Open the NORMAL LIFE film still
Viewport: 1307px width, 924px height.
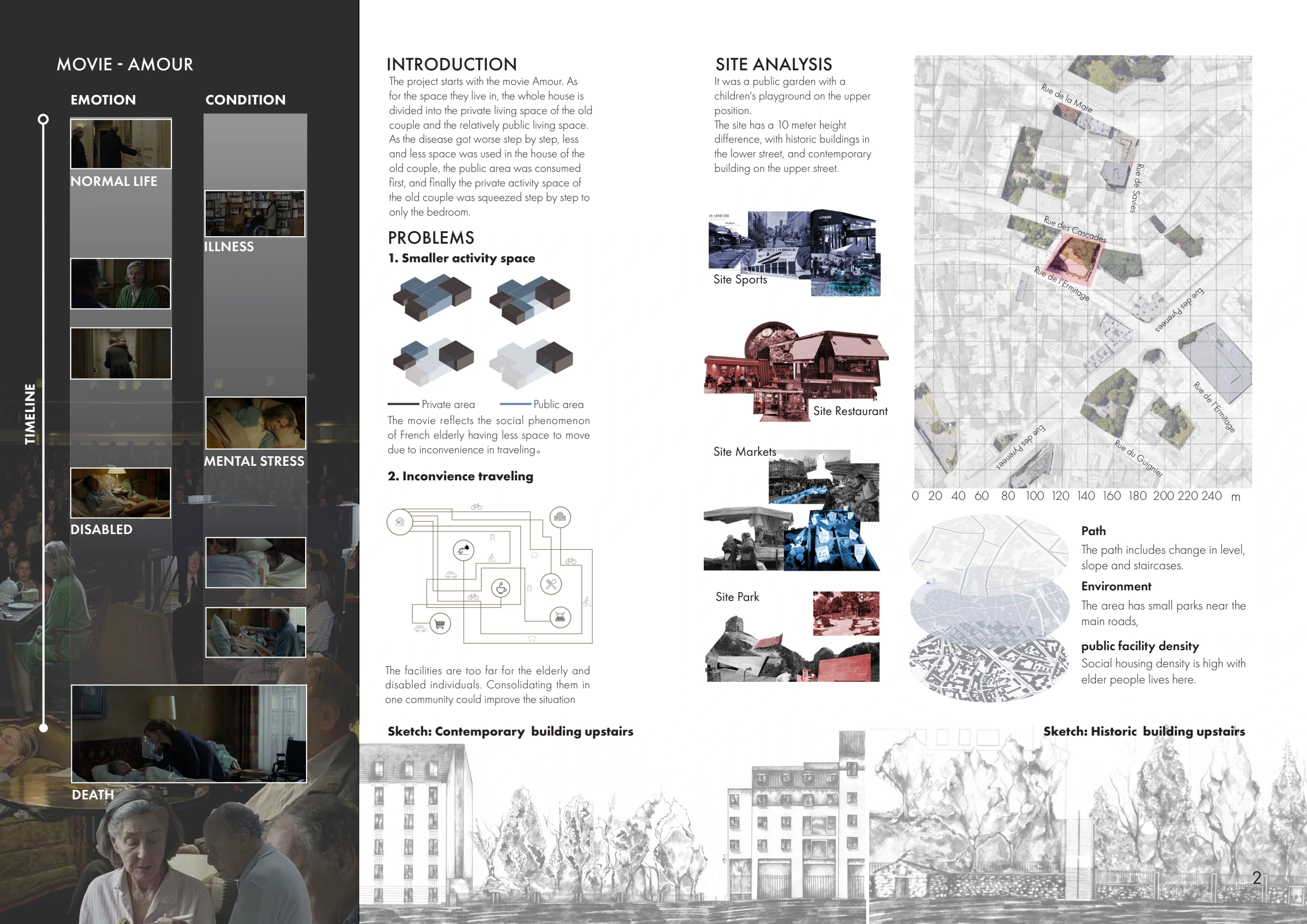tap(121, 143)
